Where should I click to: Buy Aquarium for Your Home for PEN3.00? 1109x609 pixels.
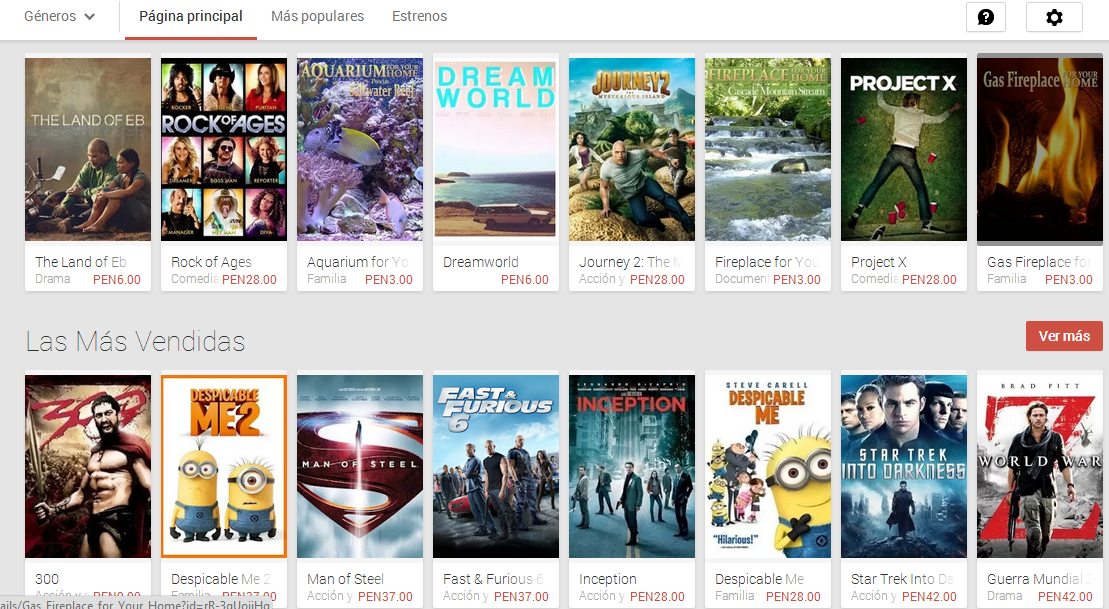[388, 279]
